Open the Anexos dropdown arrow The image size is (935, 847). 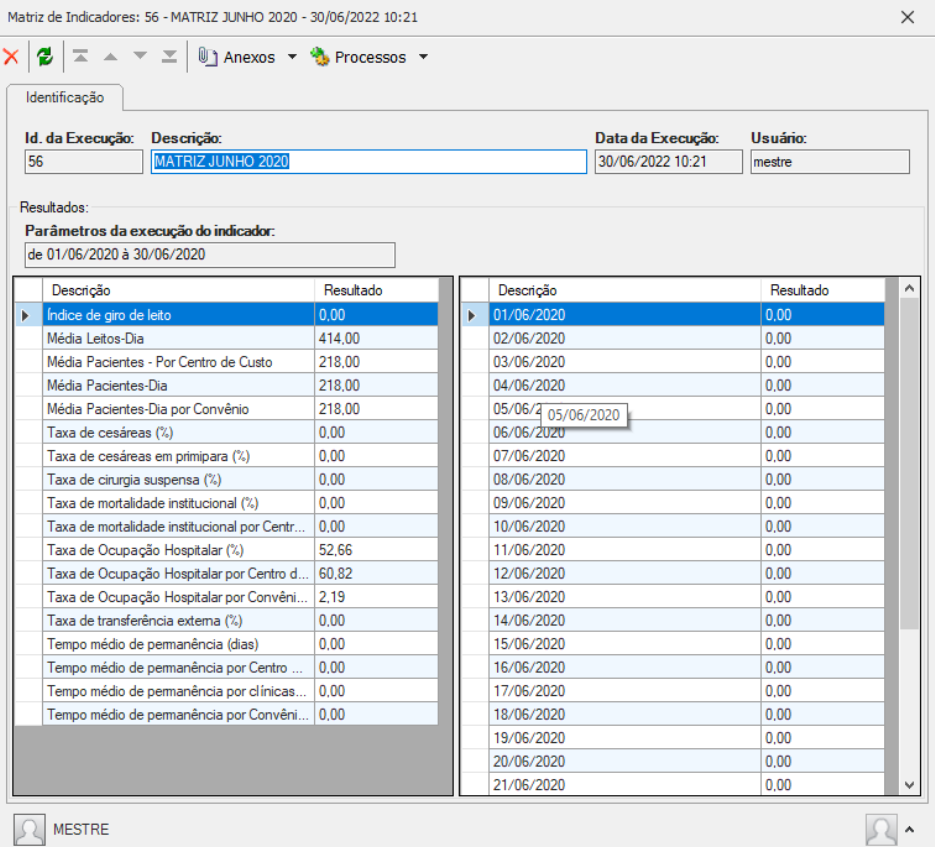pos(292,57)
